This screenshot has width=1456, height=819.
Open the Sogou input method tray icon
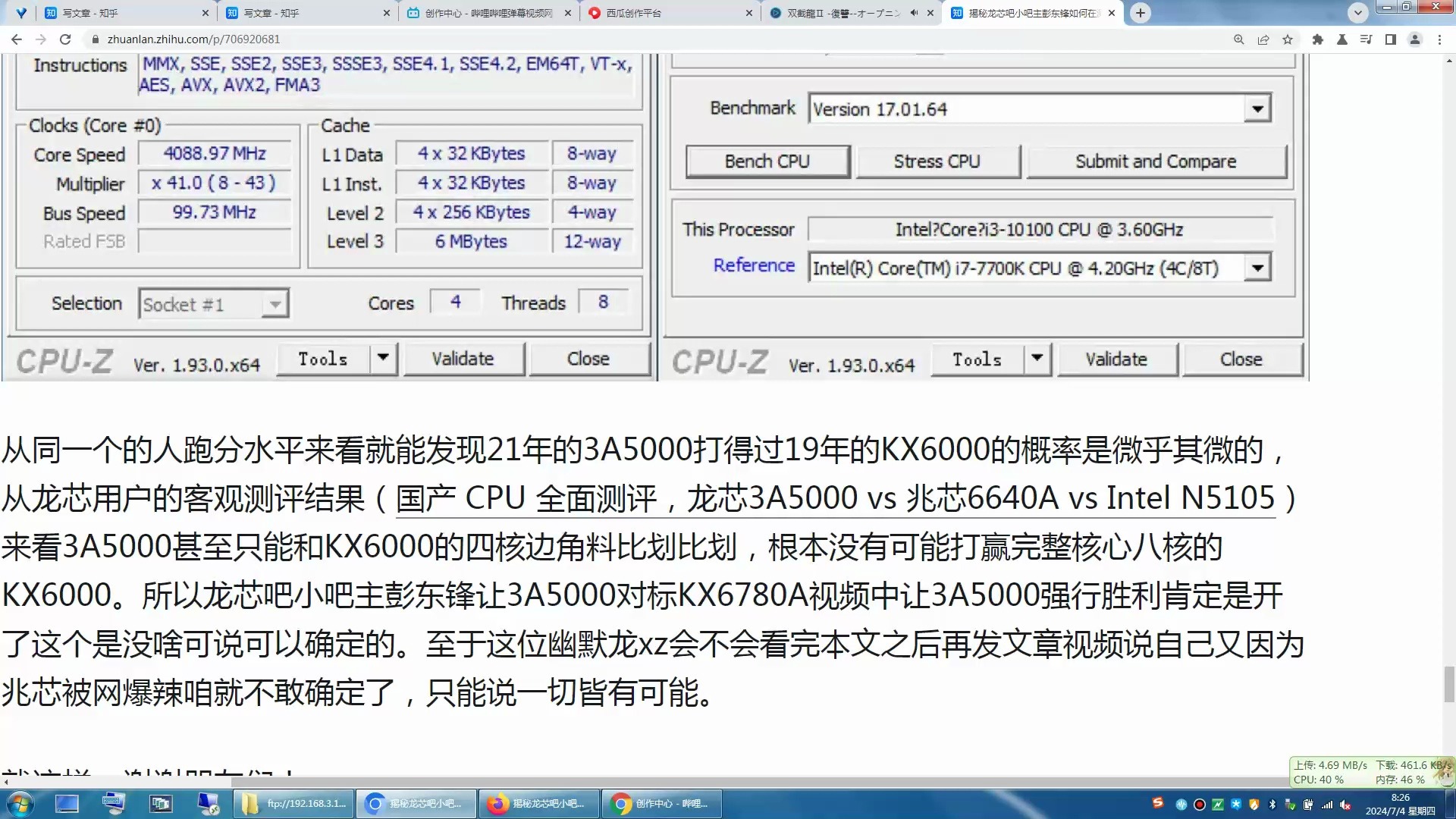click(x=1158, y=803)
